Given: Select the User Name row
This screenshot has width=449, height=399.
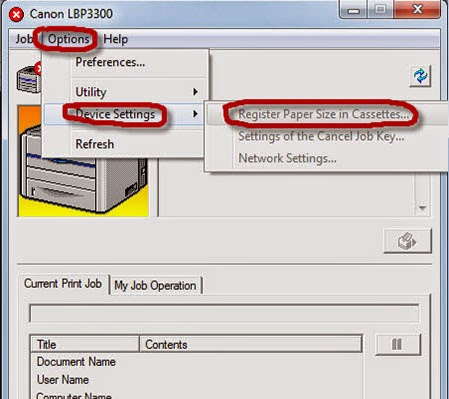Looking at the screenshot, I should 197,380.
